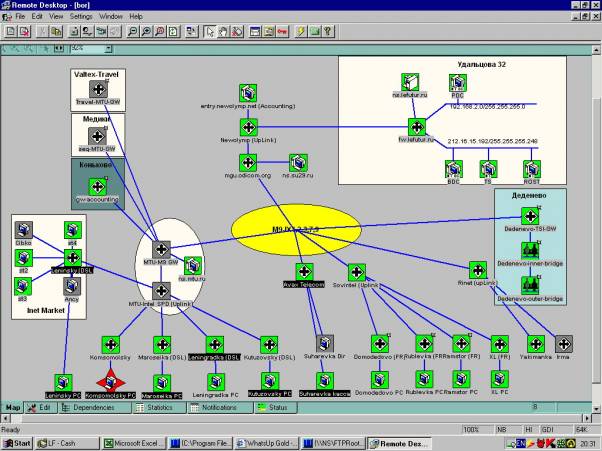This screenshot has height=451, width=602.
Task: Open the View menu
Action: (56, 17)
